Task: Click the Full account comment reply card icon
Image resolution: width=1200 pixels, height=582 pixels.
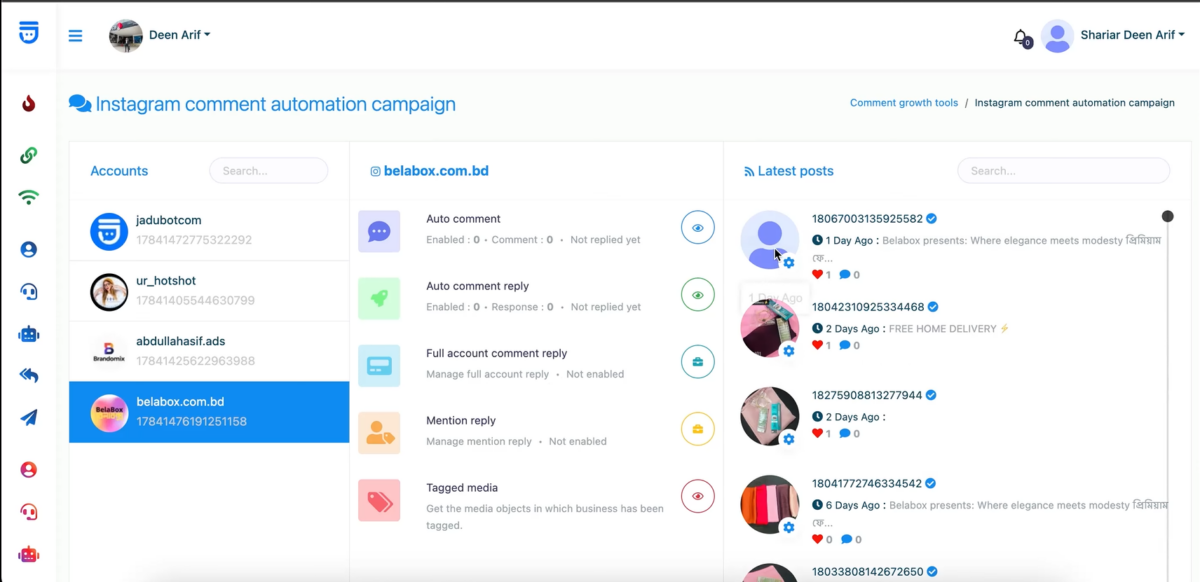Action: tap(379, 366)
